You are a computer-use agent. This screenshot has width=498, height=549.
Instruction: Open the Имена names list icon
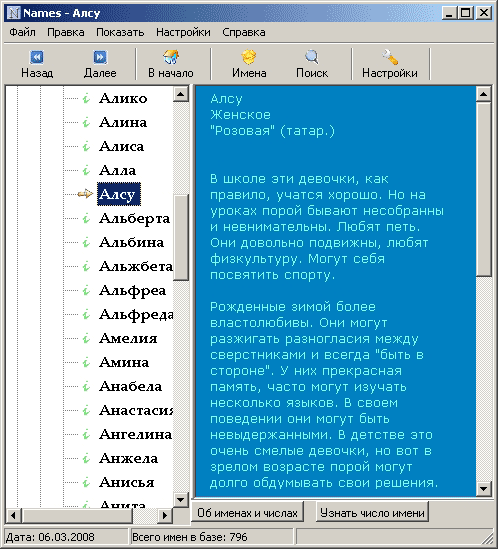tap(249, 57)
